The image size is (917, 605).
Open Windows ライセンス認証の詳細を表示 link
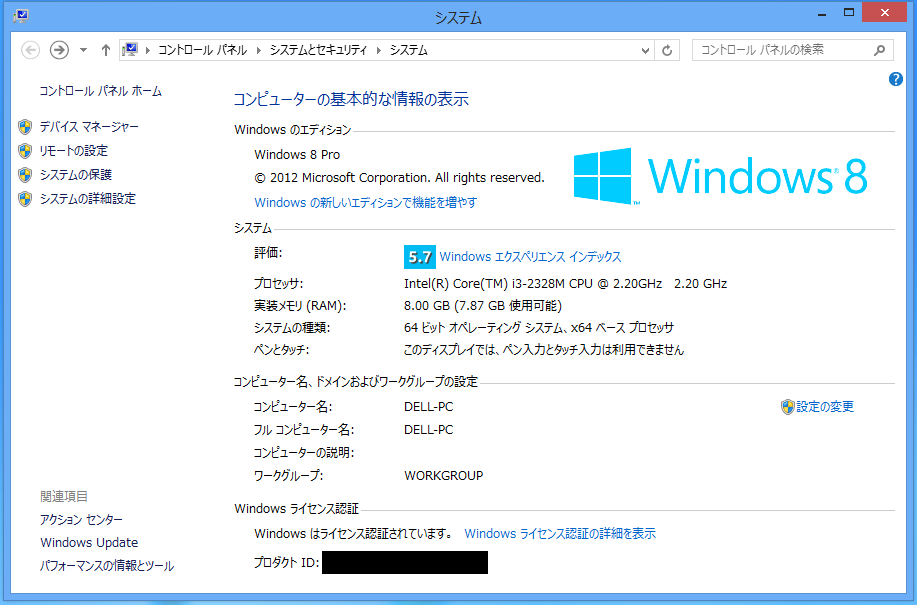click(x=560, y=534)
